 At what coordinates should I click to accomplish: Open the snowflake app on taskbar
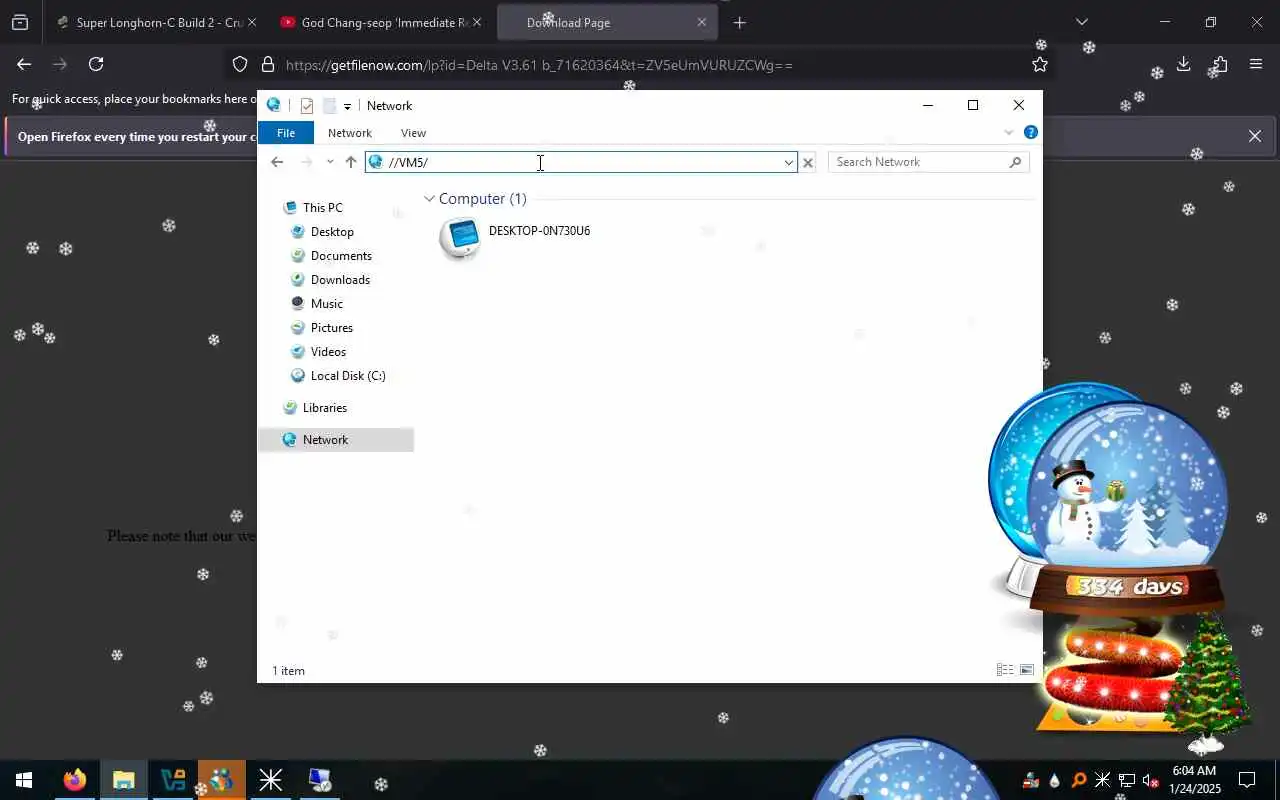coord(271,780)
